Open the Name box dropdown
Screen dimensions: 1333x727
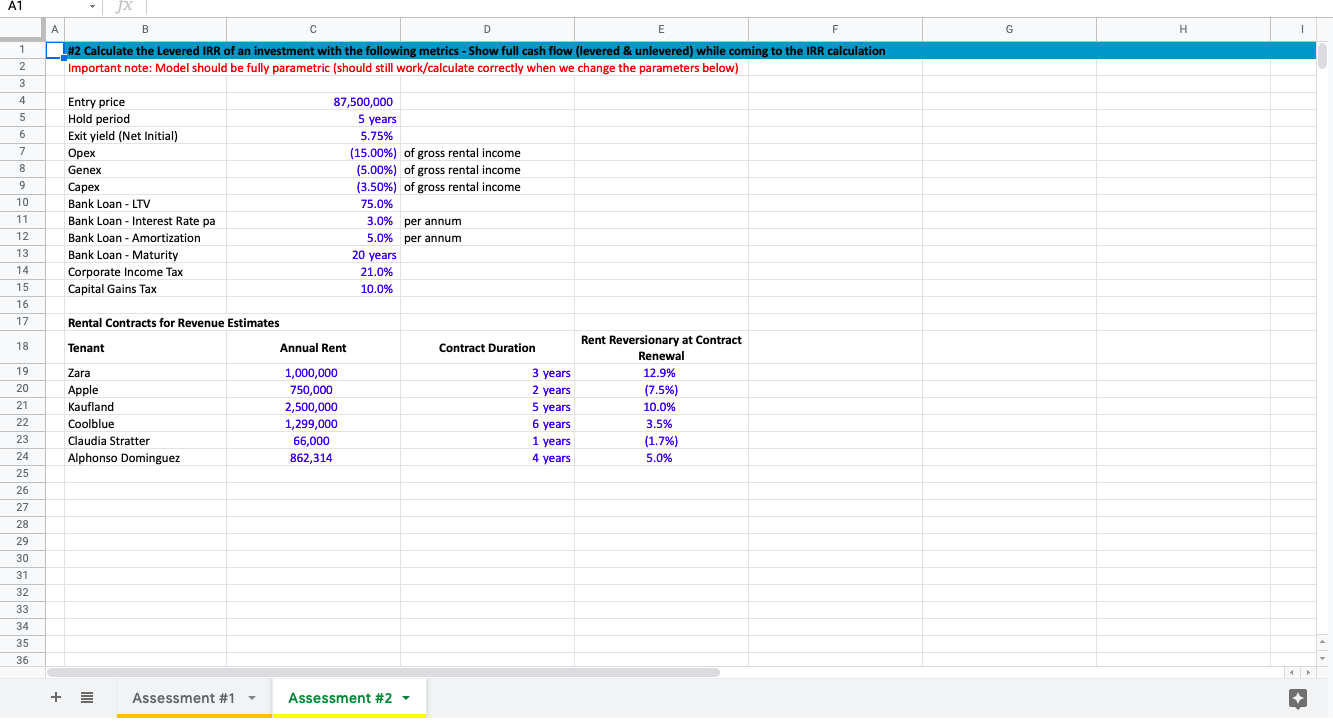(x=90, y=8)
